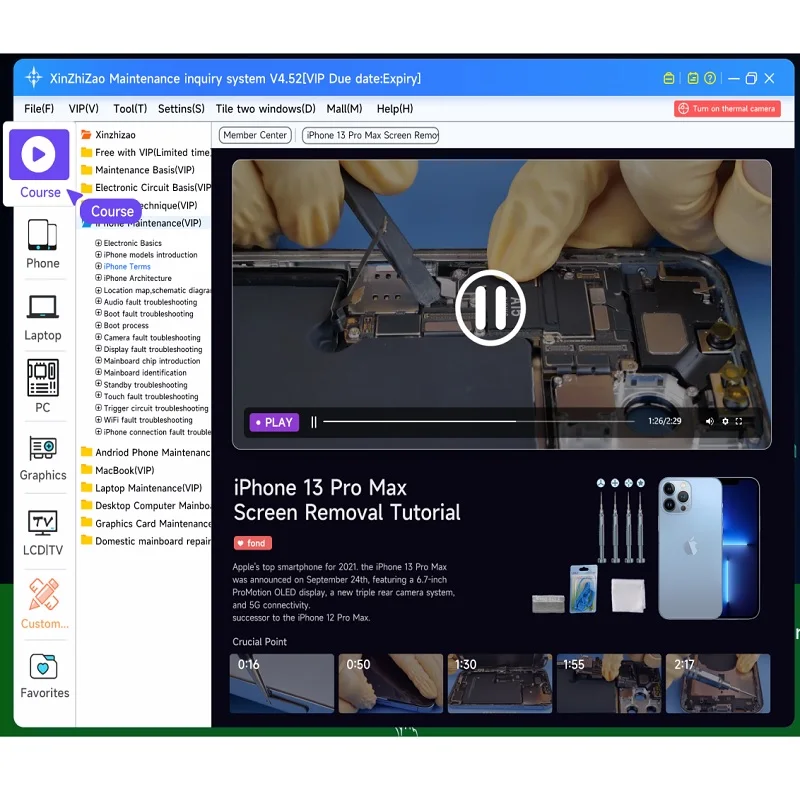Jump to 1:55 crucial point thumbnail
Image resolution: width=800 pixels, height=800 pixels.
609,683
